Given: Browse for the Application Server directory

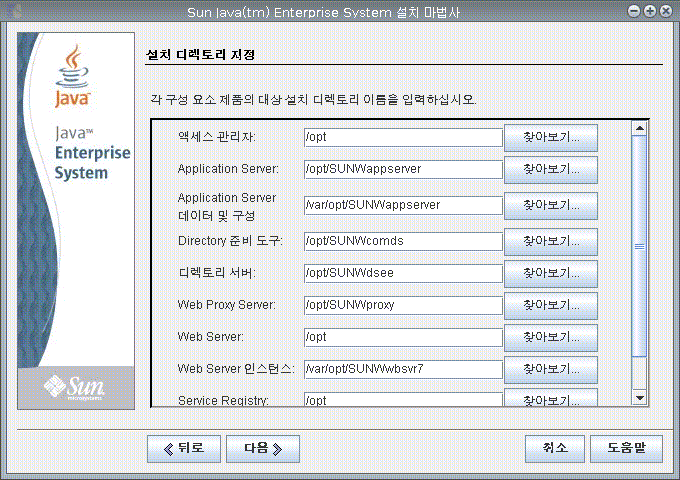Looking at the screenshot, I should 551,170.
